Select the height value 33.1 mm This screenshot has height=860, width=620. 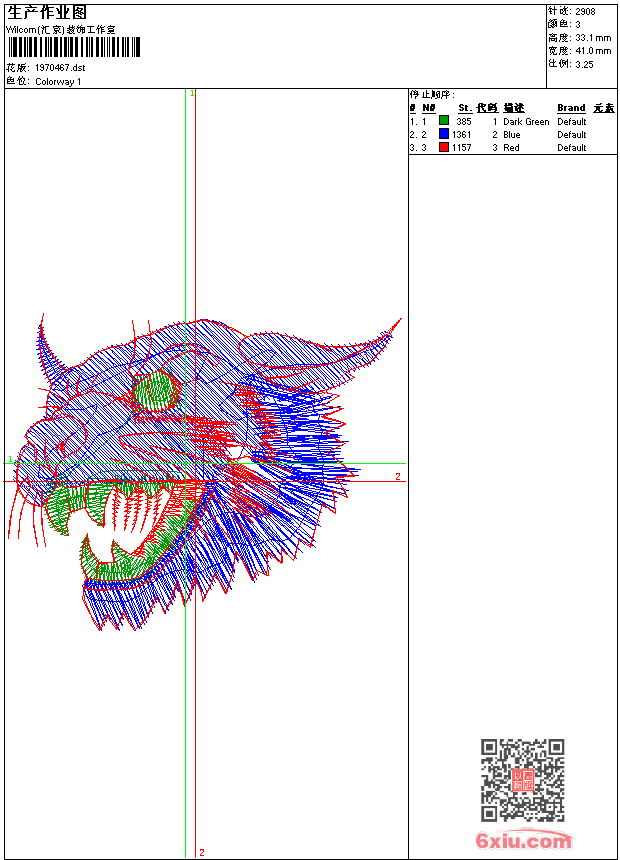(x=593, y=38)
